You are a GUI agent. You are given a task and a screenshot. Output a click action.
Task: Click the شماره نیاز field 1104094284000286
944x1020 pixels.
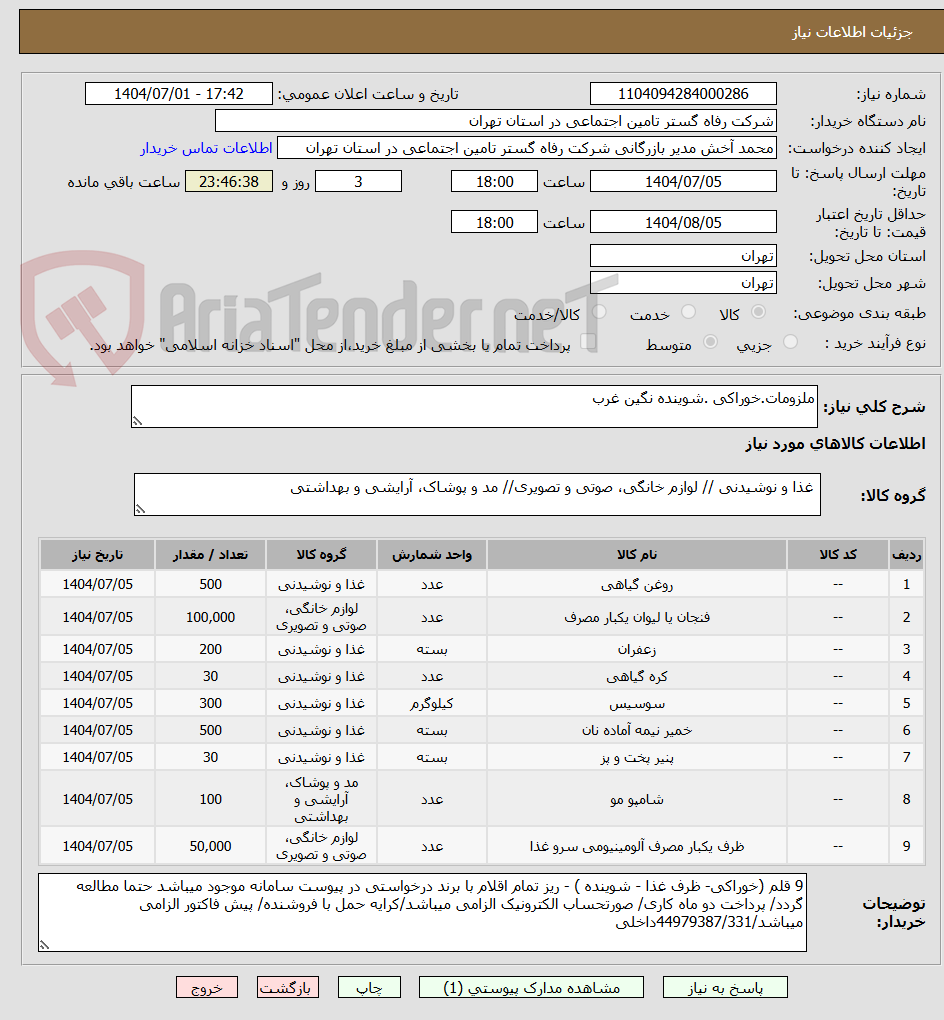point(683,94)
